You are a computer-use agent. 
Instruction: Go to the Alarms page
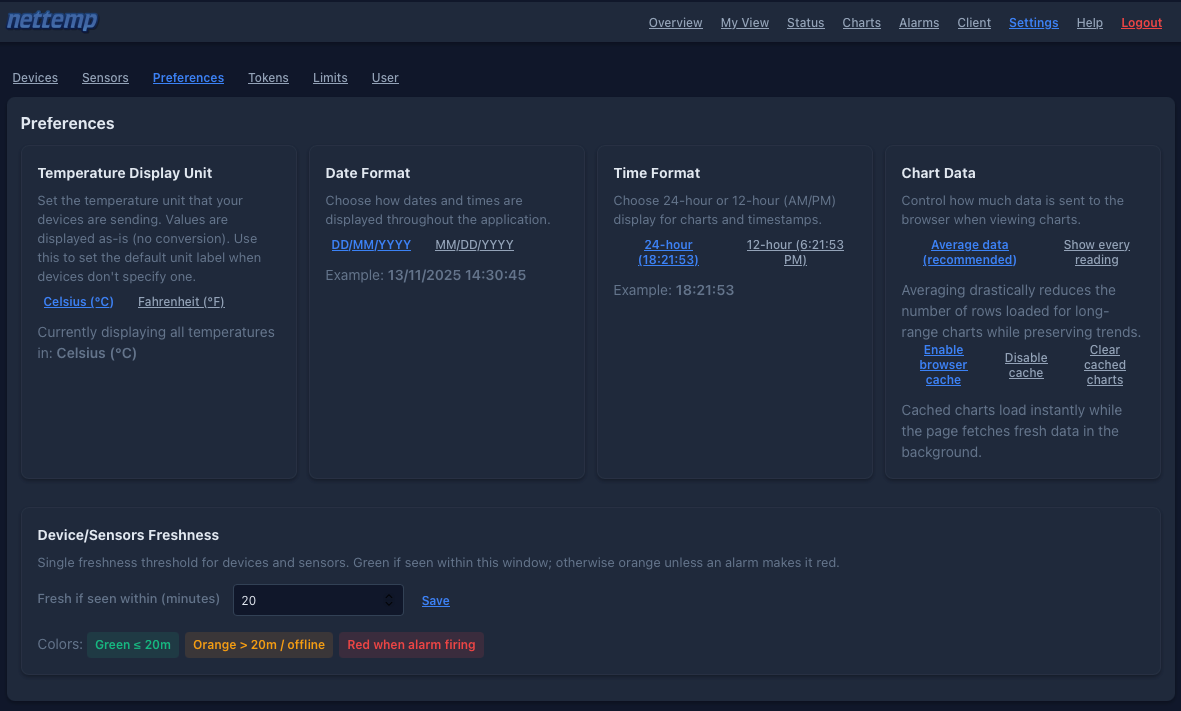coord(918,23)
